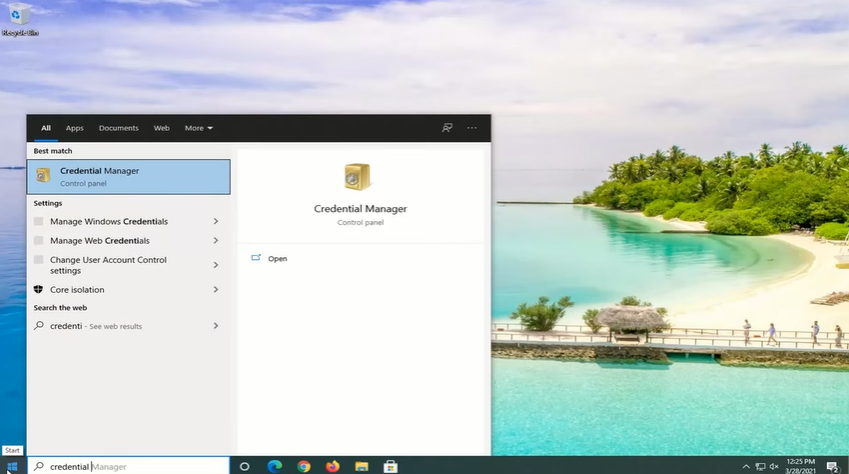This screenshot has width=849, height=474.
Task: Open Change User Account Control settings
Action: coord(128,265)
